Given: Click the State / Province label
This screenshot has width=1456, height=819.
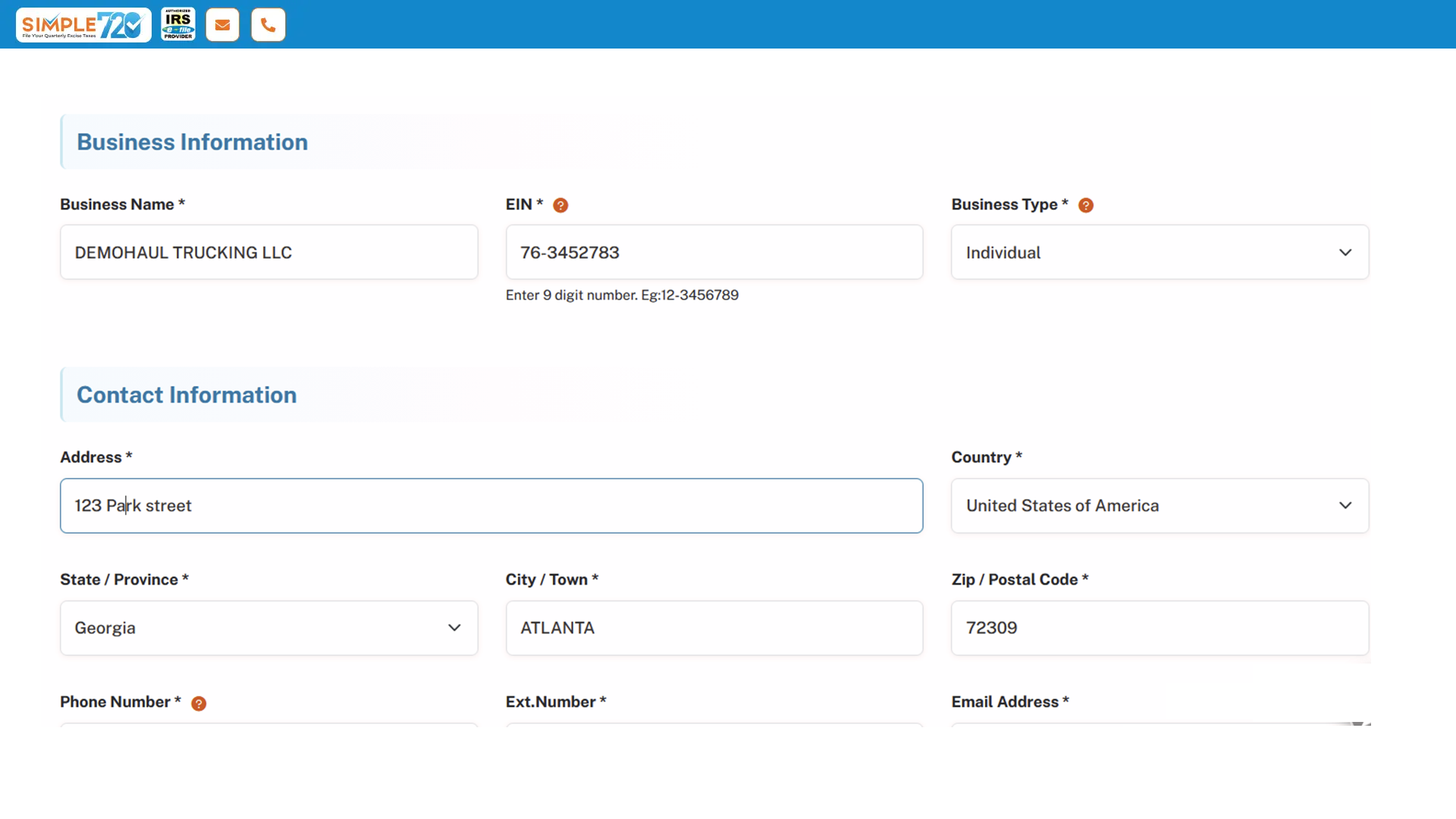Looking at the screenshot, I should [124, 579].
